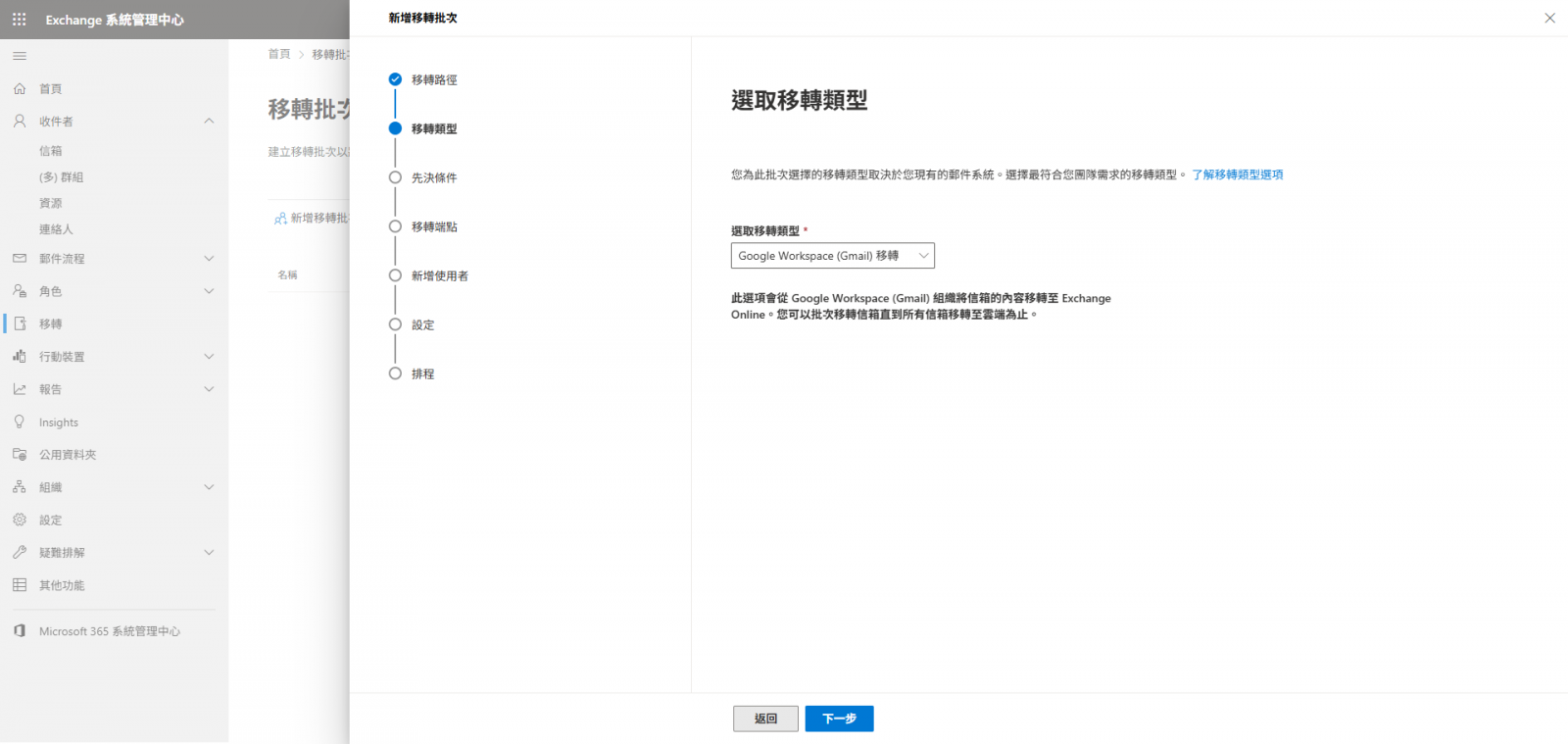Expand the 郵件流程 section chevron

(x=209, y=258)
